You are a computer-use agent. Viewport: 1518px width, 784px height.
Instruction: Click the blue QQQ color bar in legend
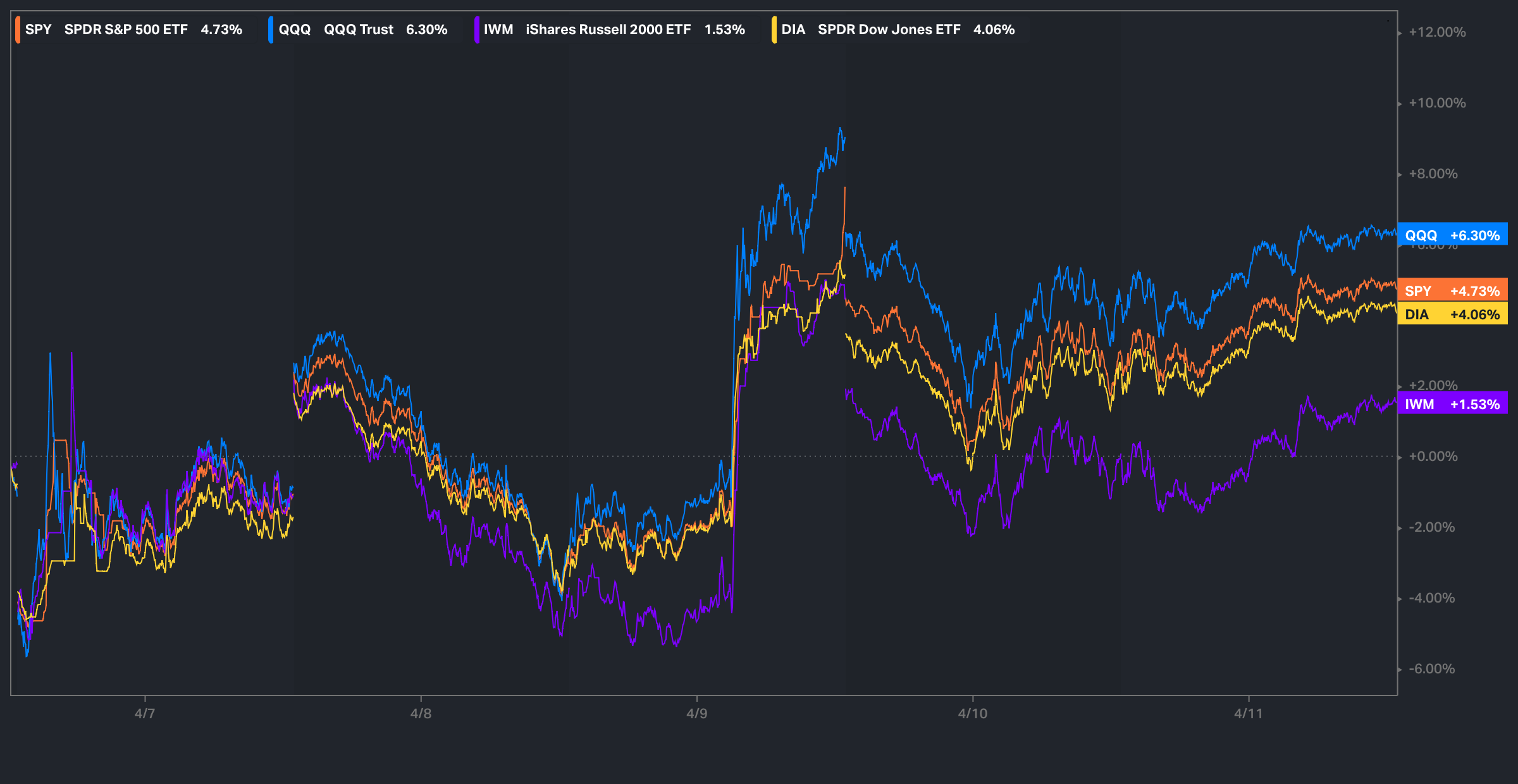271,30
